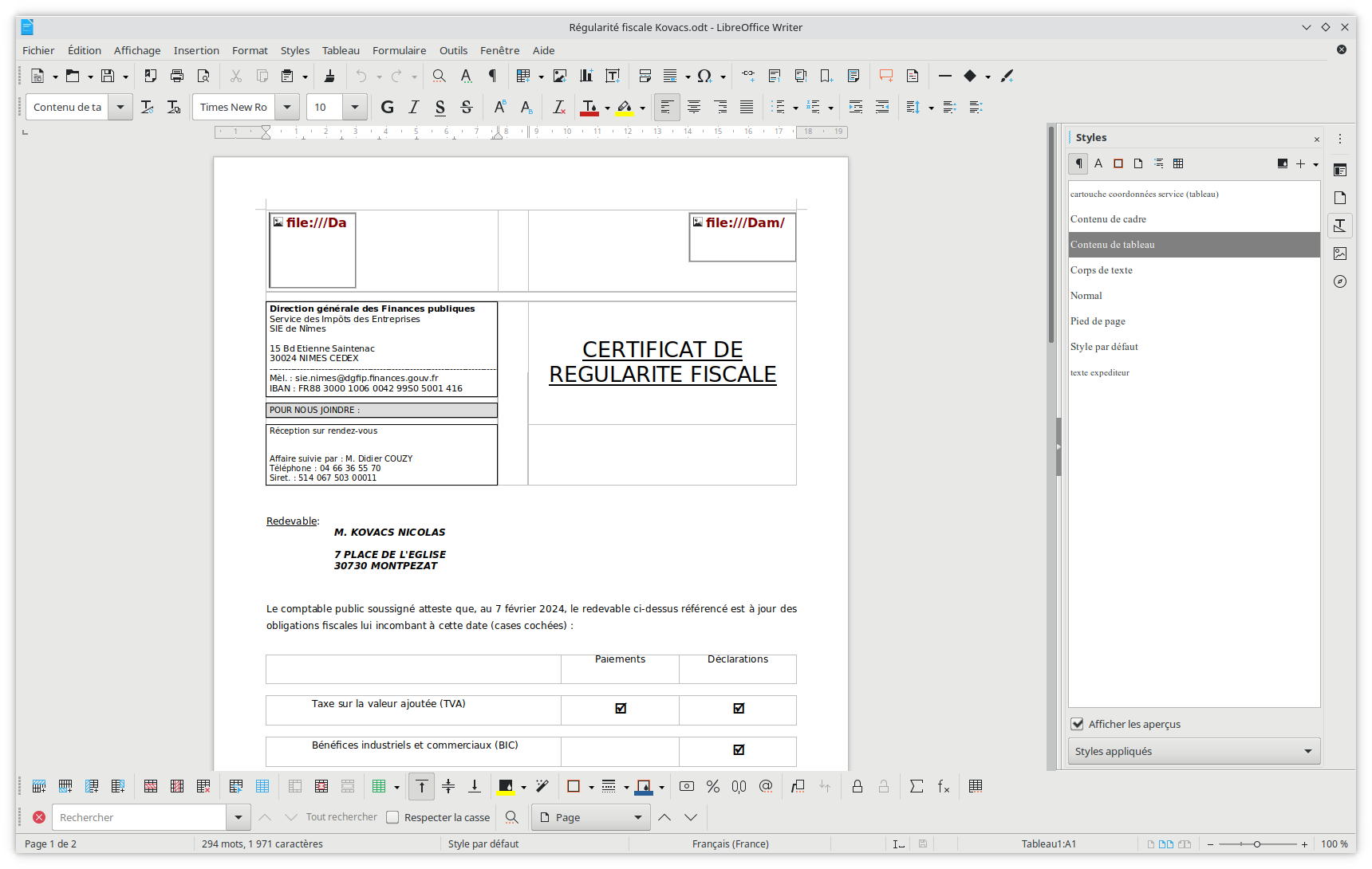Check the TVA Paiements checkbox
The height and width of the screenshot is (869, 1372).
coord(621,708)
